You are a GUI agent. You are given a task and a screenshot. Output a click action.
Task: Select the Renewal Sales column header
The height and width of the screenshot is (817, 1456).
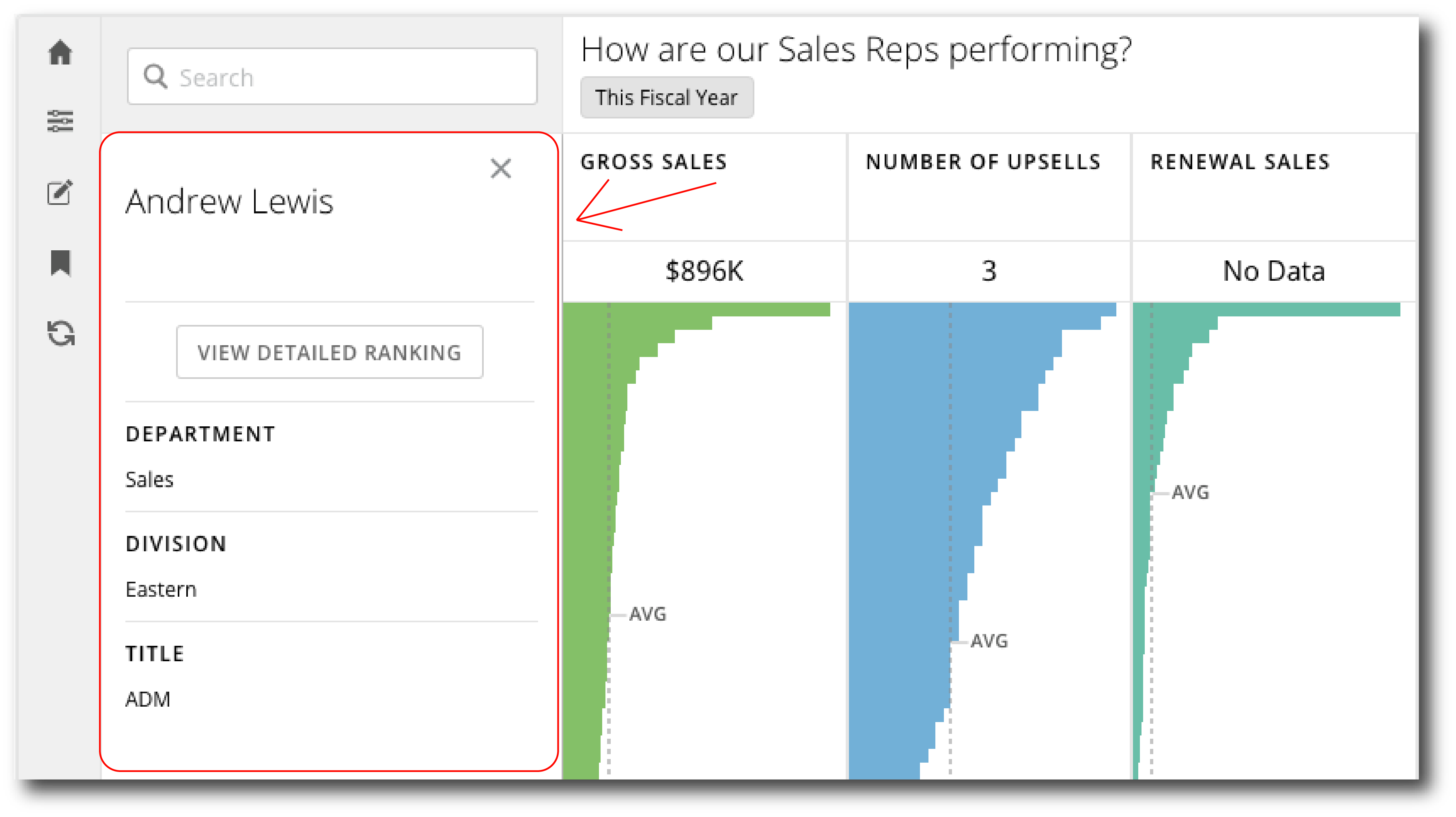(x=1240, y=162)
